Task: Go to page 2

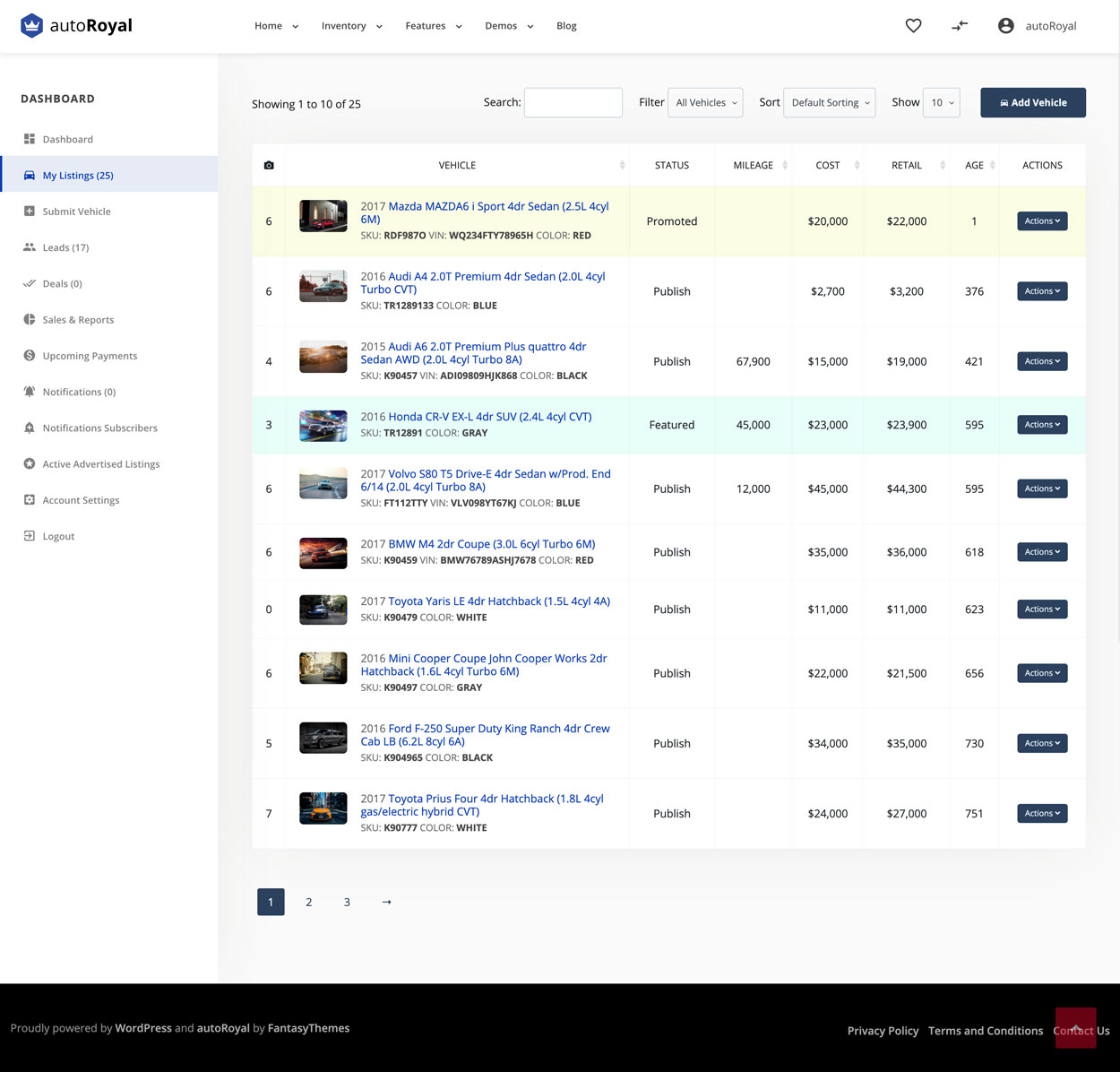Action: [309, 902]
